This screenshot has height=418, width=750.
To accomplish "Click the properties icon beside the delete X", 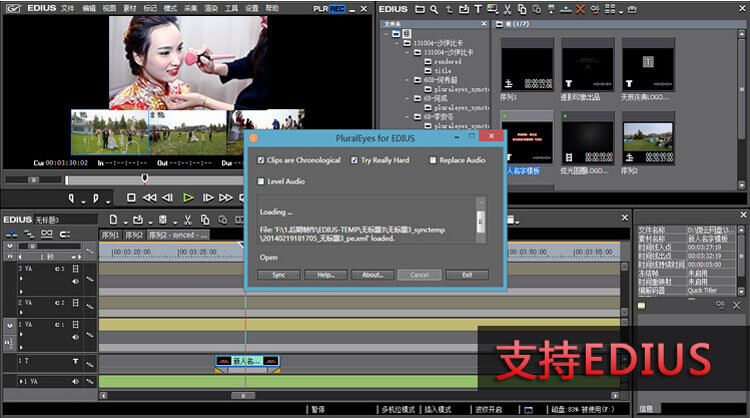I will (x=595, y=9).
